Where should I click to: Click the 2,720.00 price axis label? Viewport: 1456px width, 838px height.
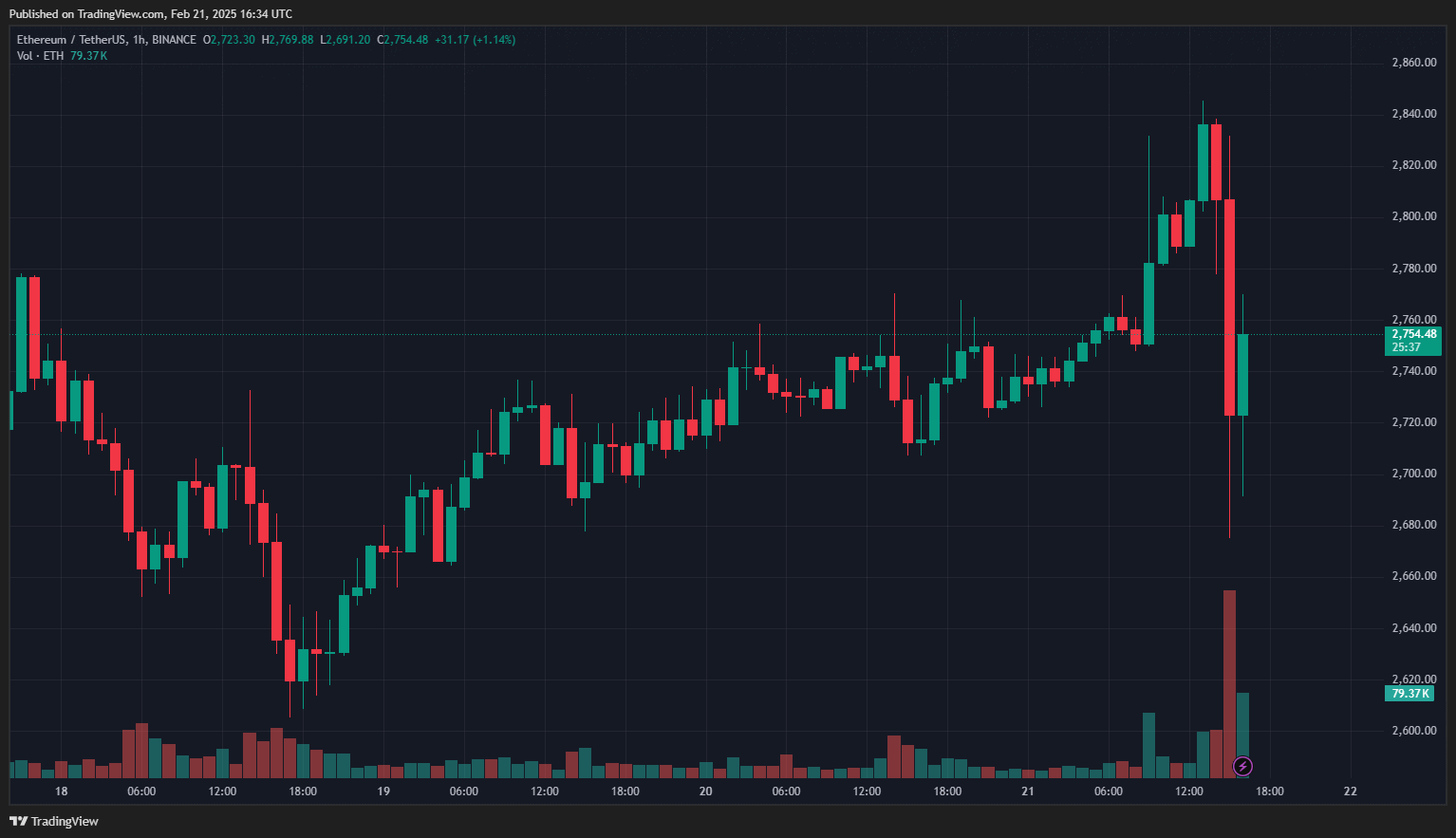point(1413,422)
